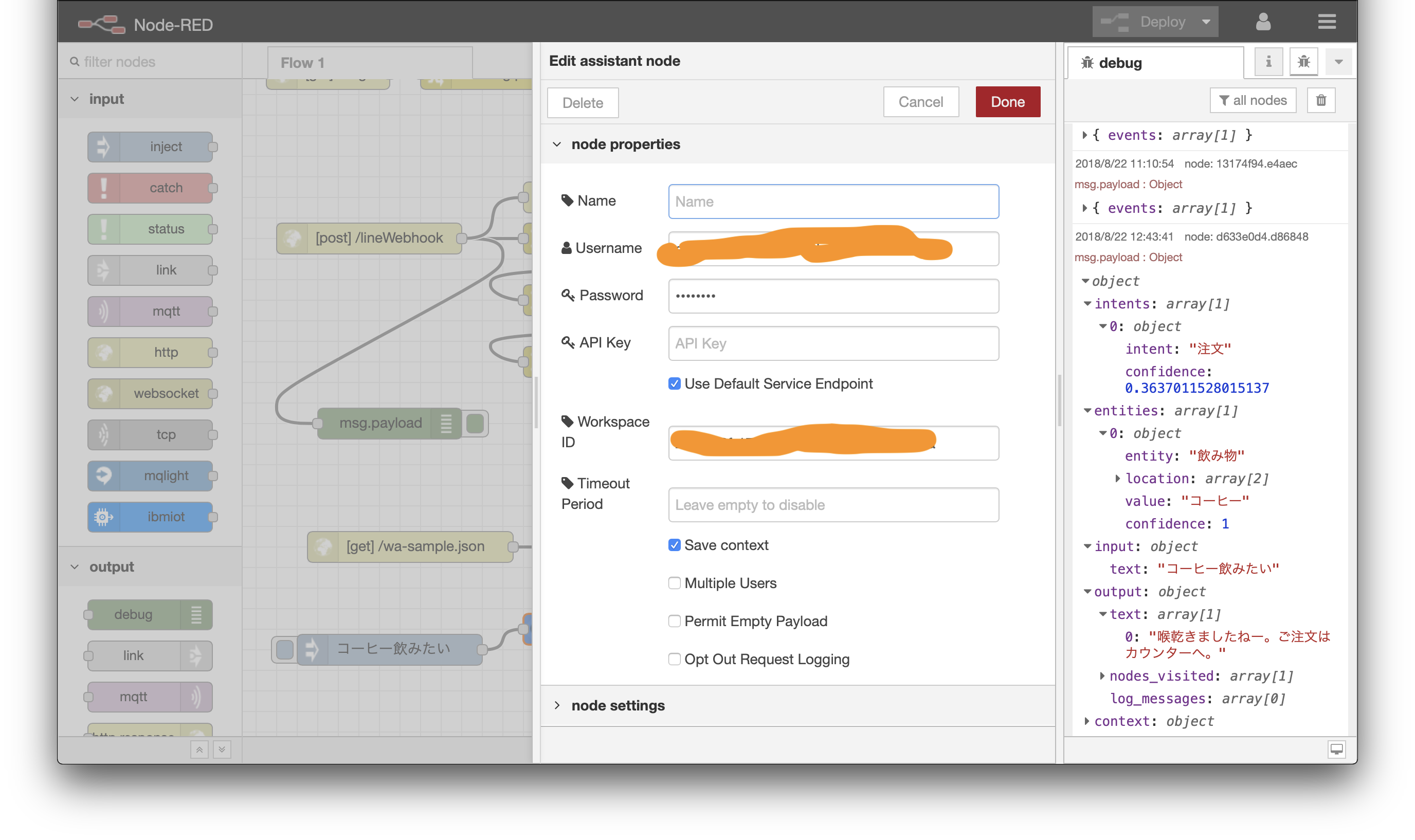
Task: Click the info tab icon in sidebar
Action: tap(1268, 62)
